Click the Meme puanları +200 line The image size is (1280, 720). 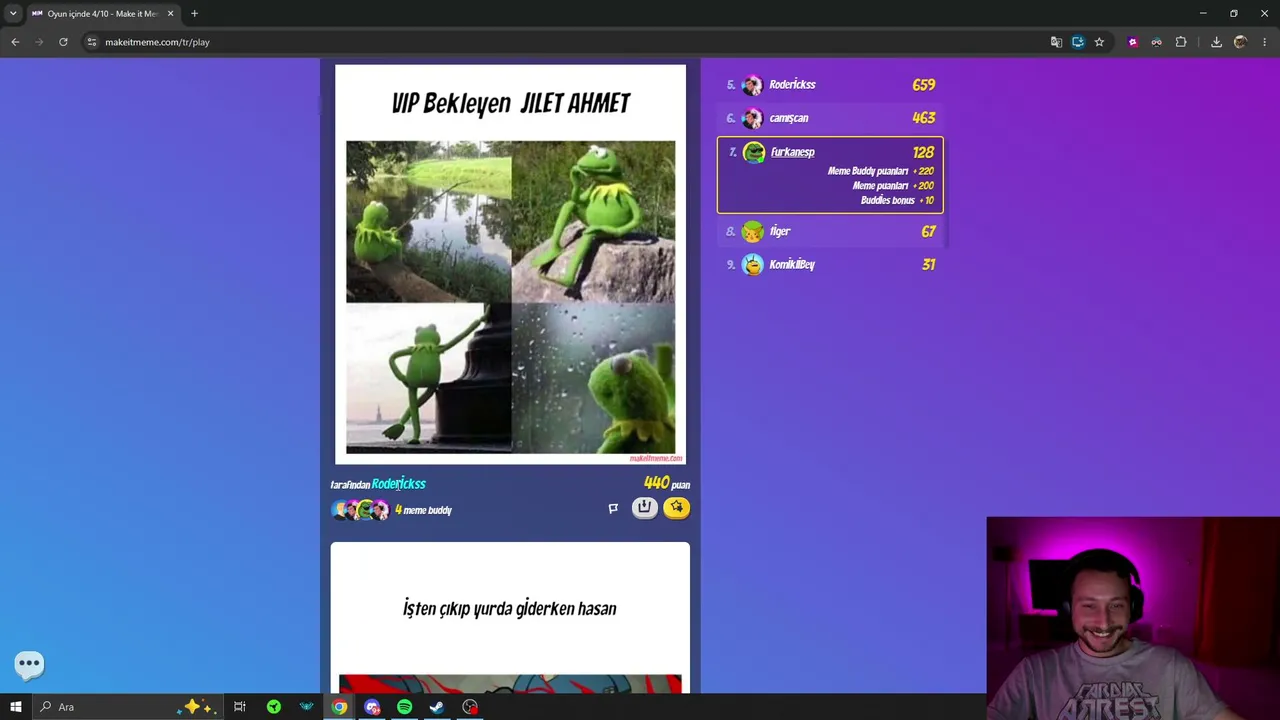(x=893, y=186)
